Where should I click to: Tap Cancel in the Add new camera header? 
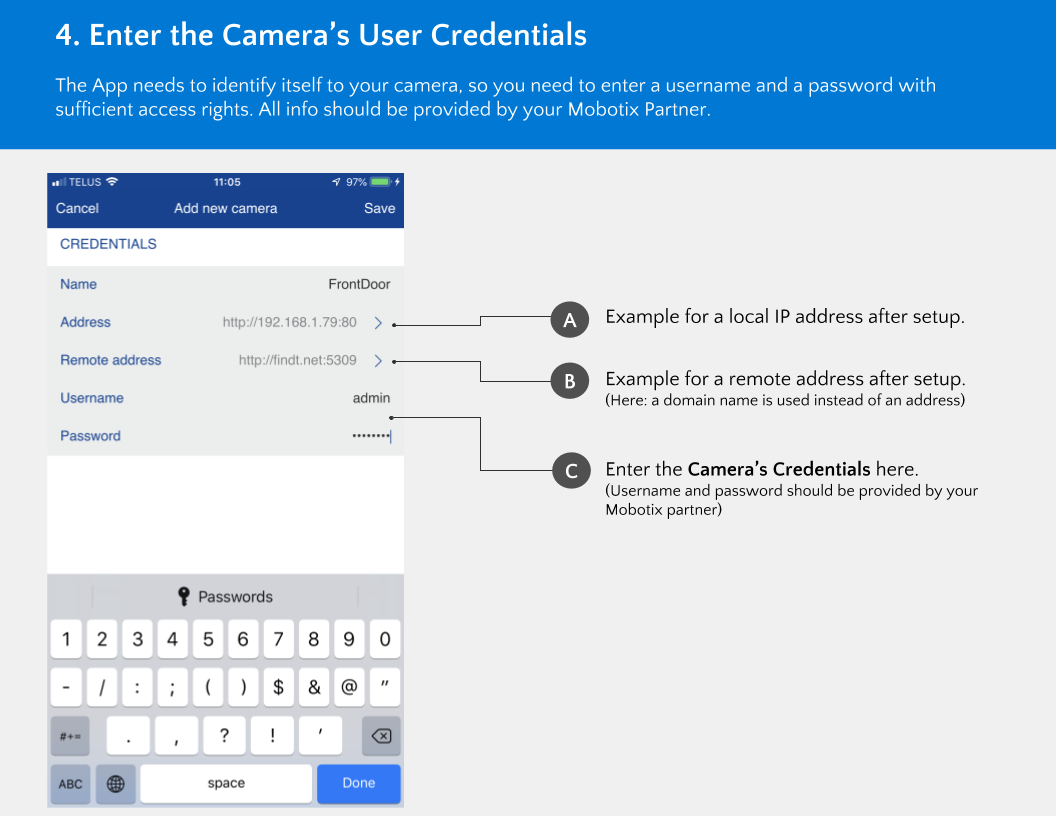click(77, 208)
